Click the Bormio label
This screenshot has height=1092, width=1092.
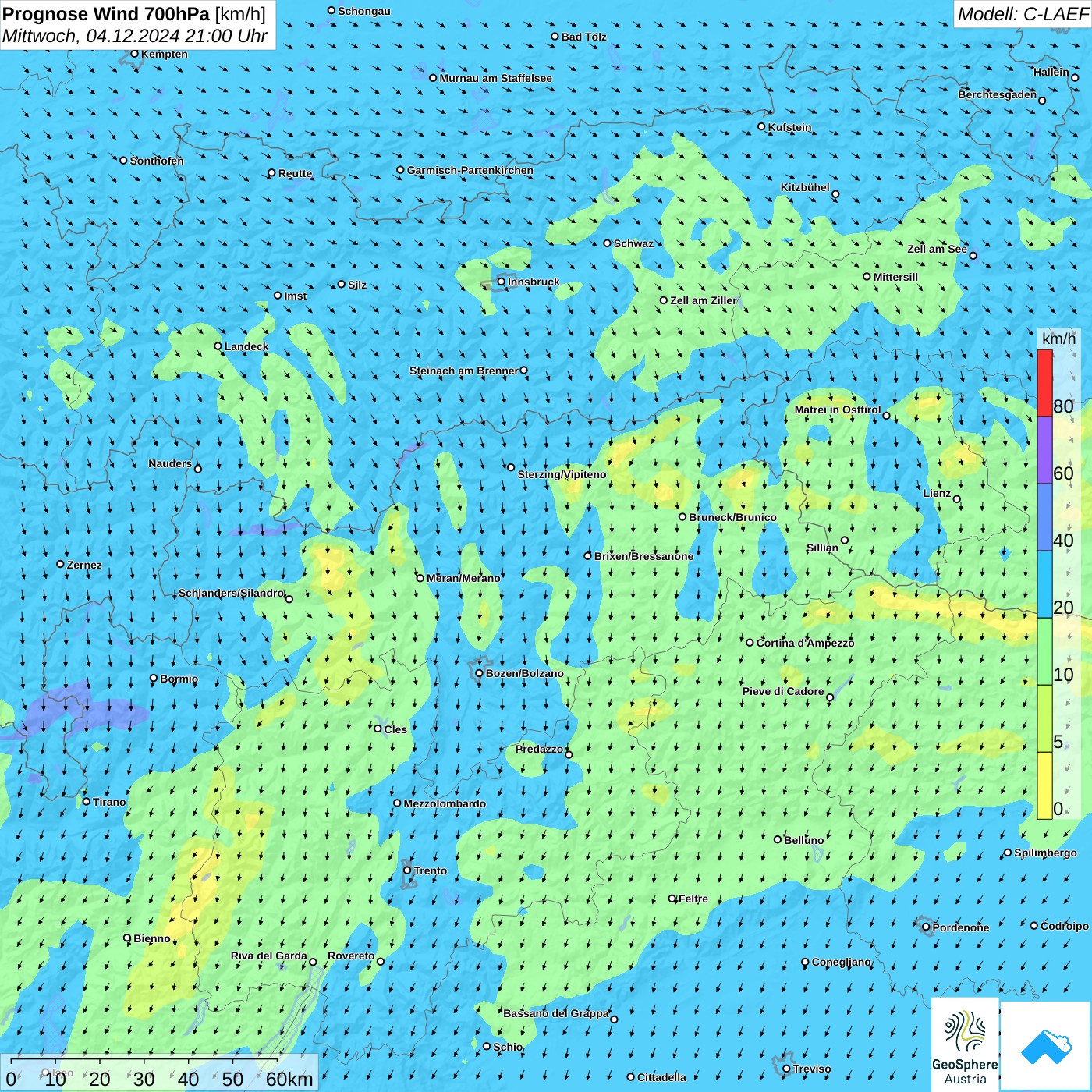coord(179,679)
